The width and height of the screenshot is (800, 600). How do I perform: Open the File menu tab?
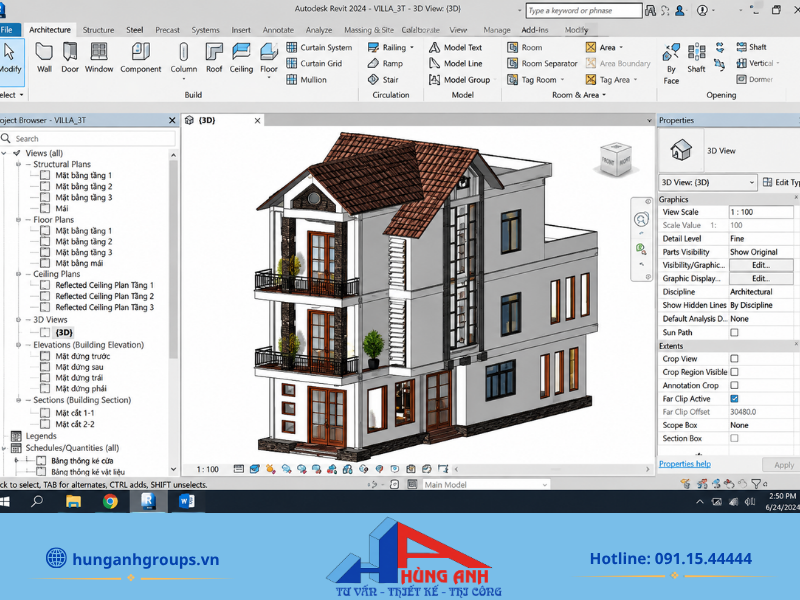8,30
